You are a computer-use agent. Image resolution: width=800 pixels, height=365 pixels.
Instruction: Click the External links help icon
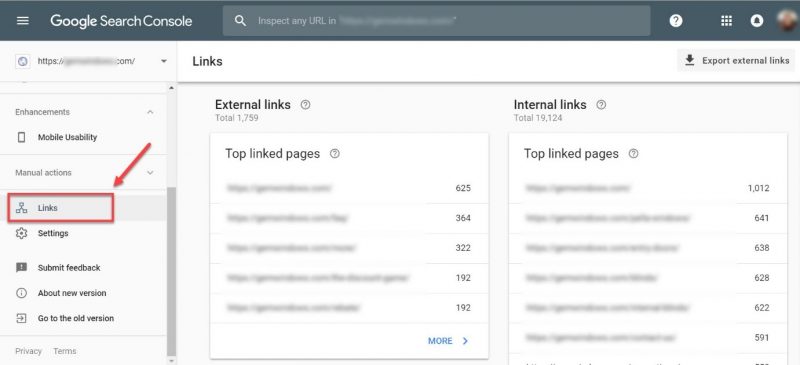pos(305,105)
